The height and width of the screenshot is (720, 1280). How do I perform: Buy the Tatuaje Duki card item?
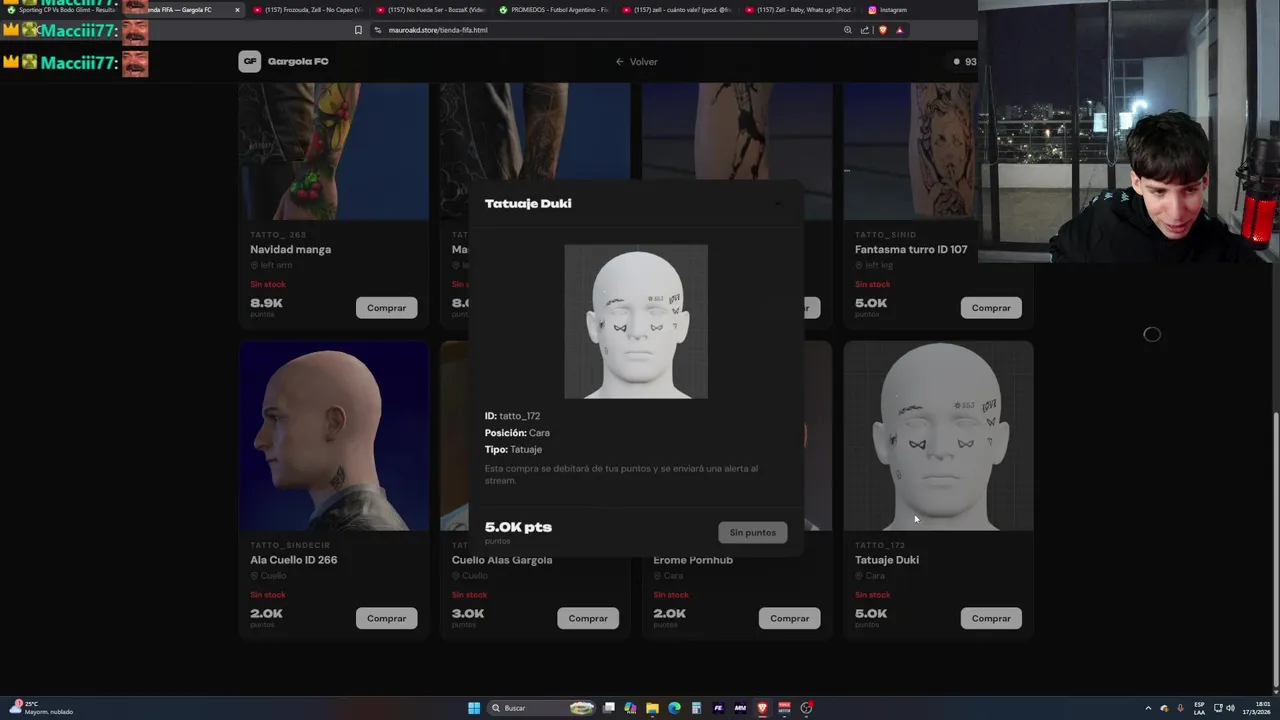coord(991,618)
